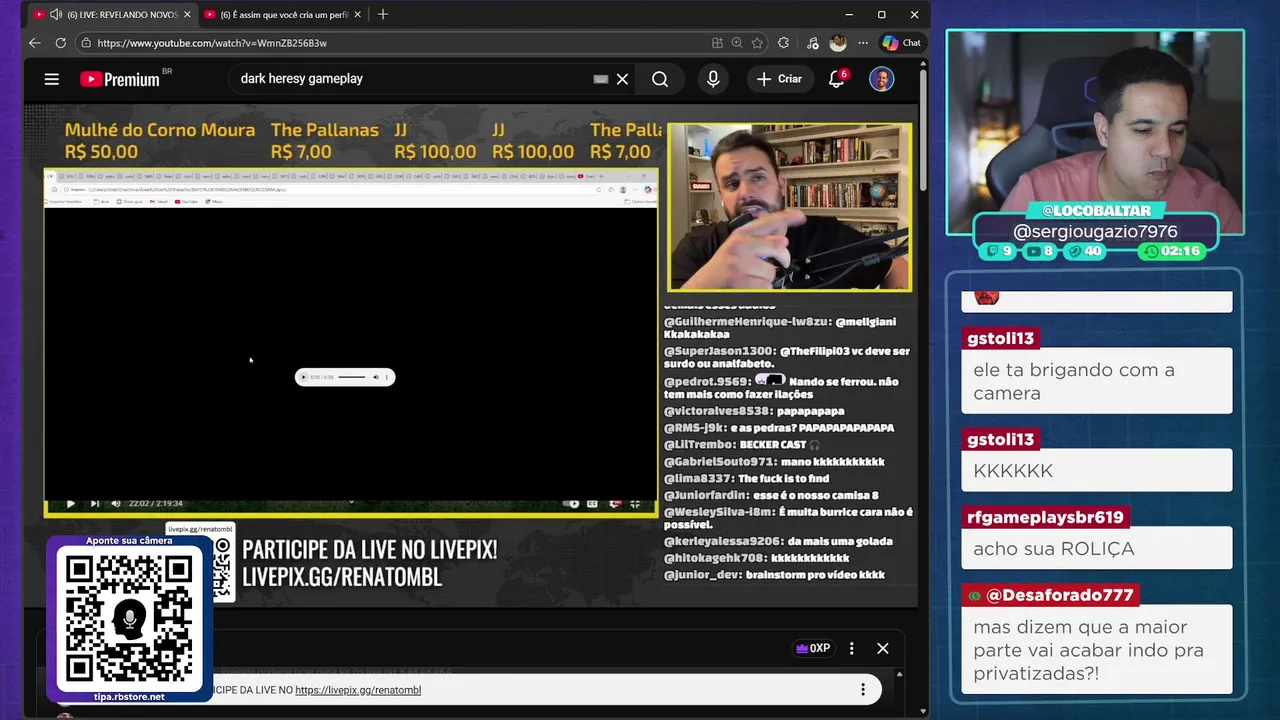Screen dimensions: 1280x720
Task: Click the 0XP crown badge
Action: click(x=813, y=648)
